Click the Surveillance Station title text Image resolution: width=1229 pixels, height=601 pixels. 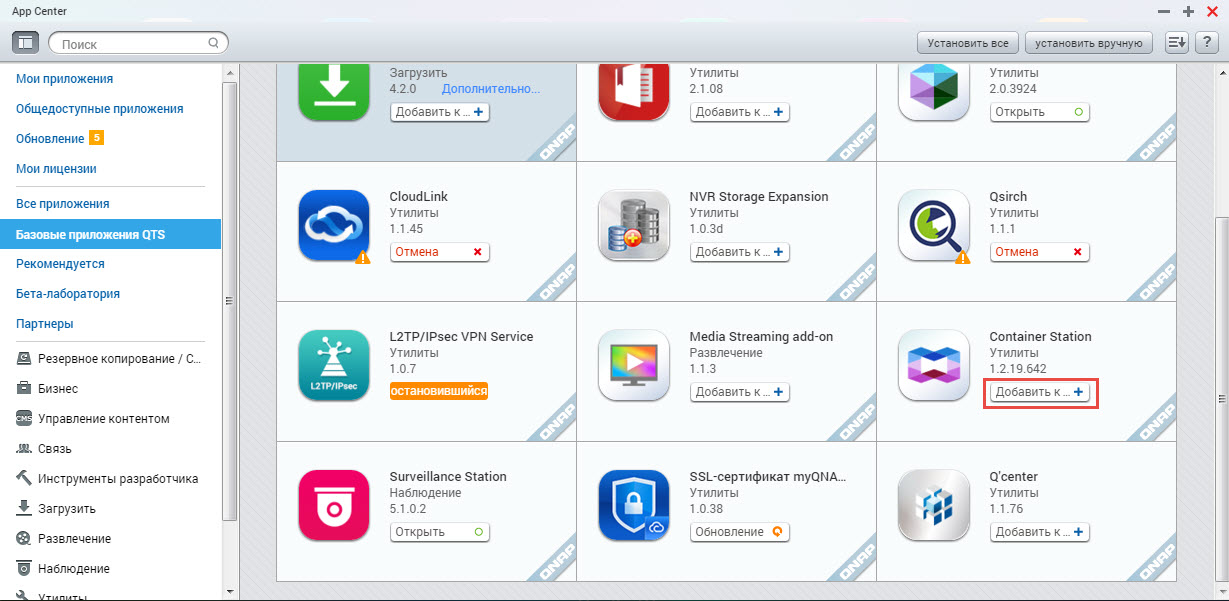point(448,477)
